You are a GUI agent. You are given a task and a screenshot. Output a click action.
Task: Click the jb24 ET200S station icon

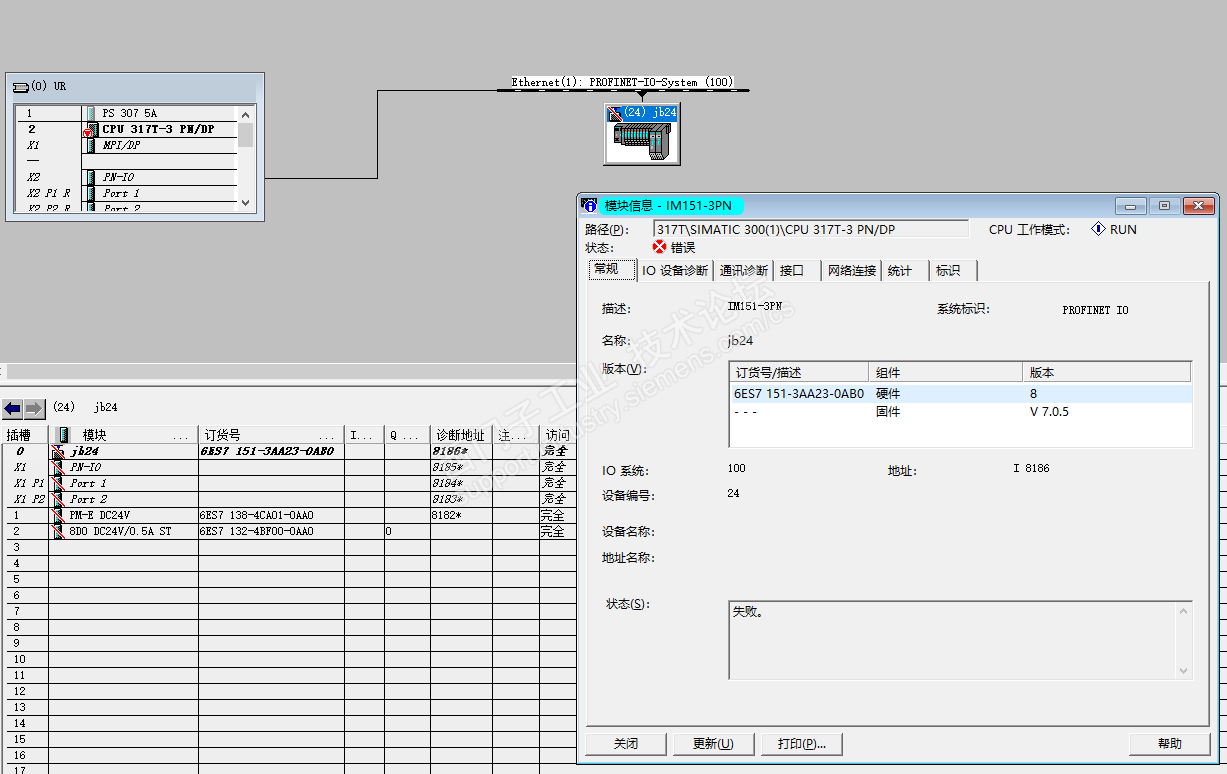[x=642, y=132]
